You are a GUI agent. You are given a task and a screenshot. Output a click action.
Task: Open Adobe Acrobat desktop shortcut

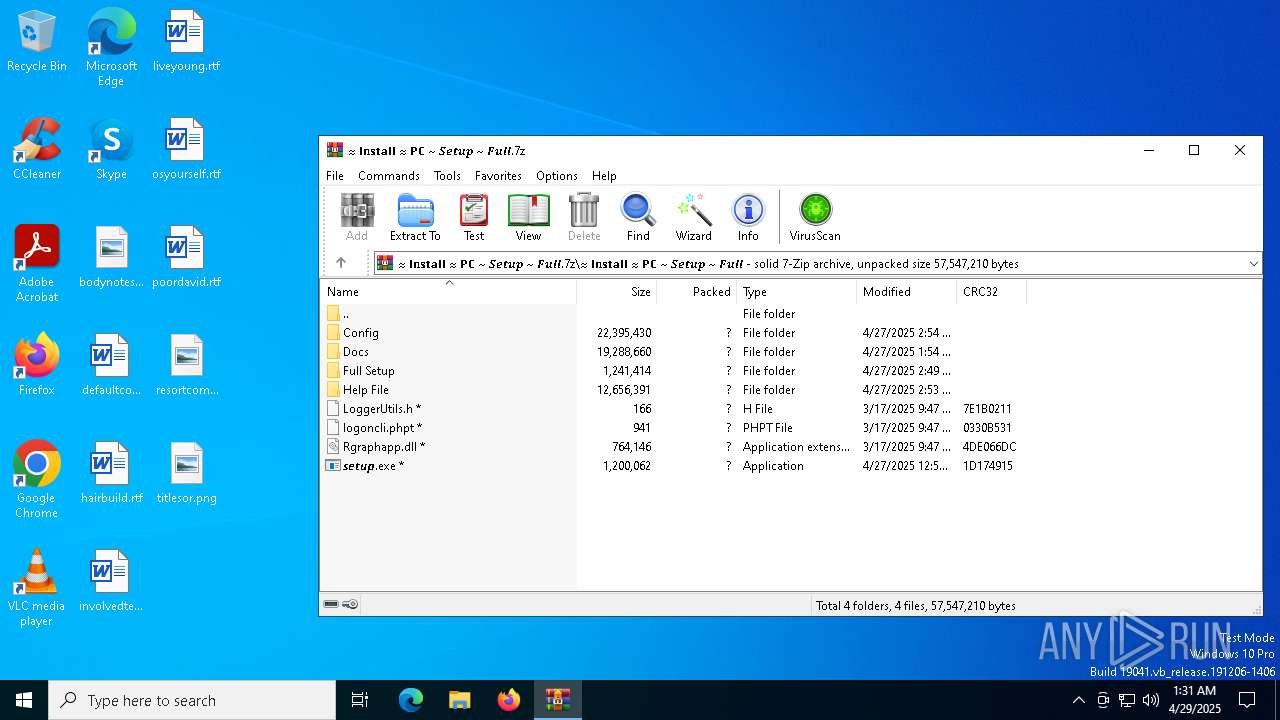point(37,264)
